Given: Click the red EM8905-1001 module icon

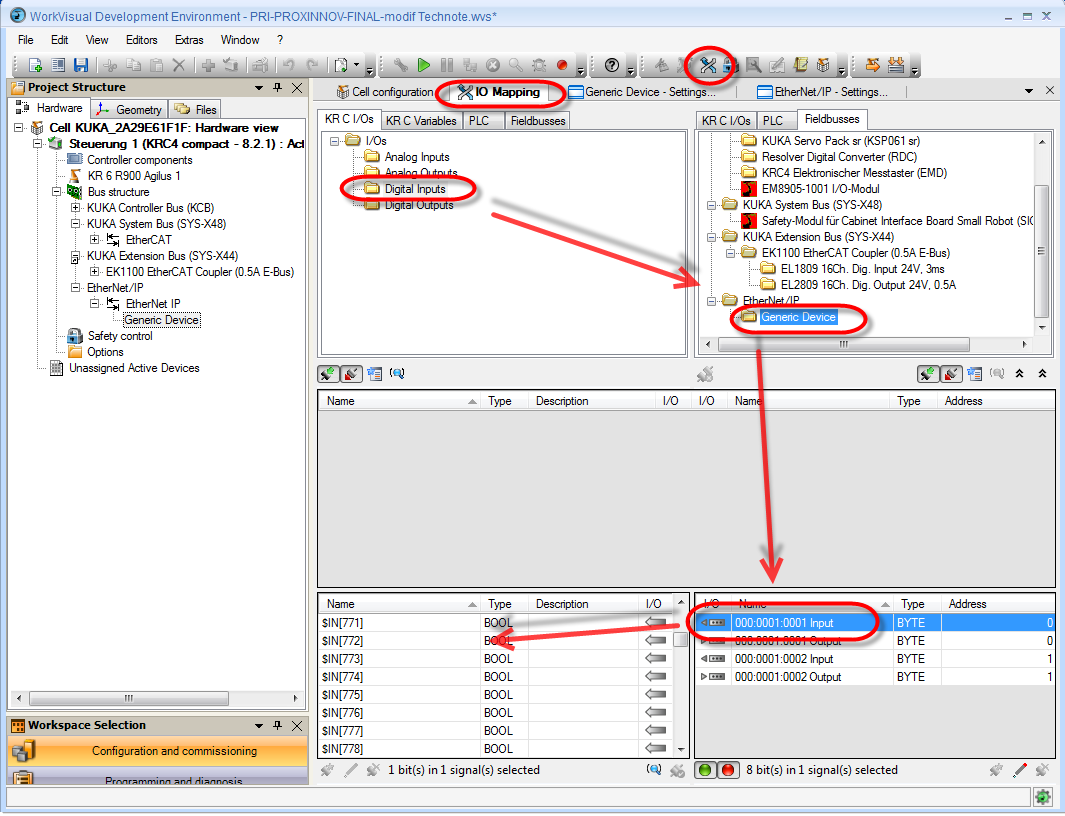Looking at the screenshot, I should pyautogui.click(x=749, y=189).
